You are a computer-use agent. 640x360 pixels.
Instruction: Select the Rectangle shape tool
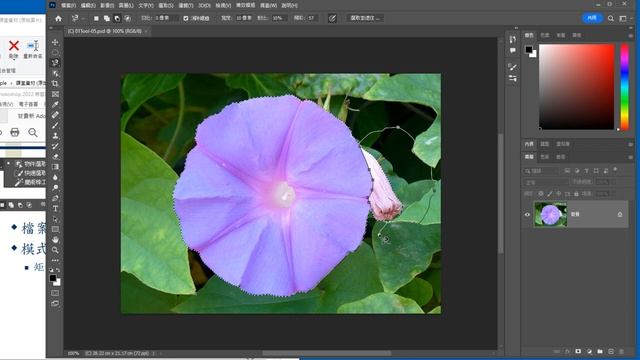click(55, 229)
